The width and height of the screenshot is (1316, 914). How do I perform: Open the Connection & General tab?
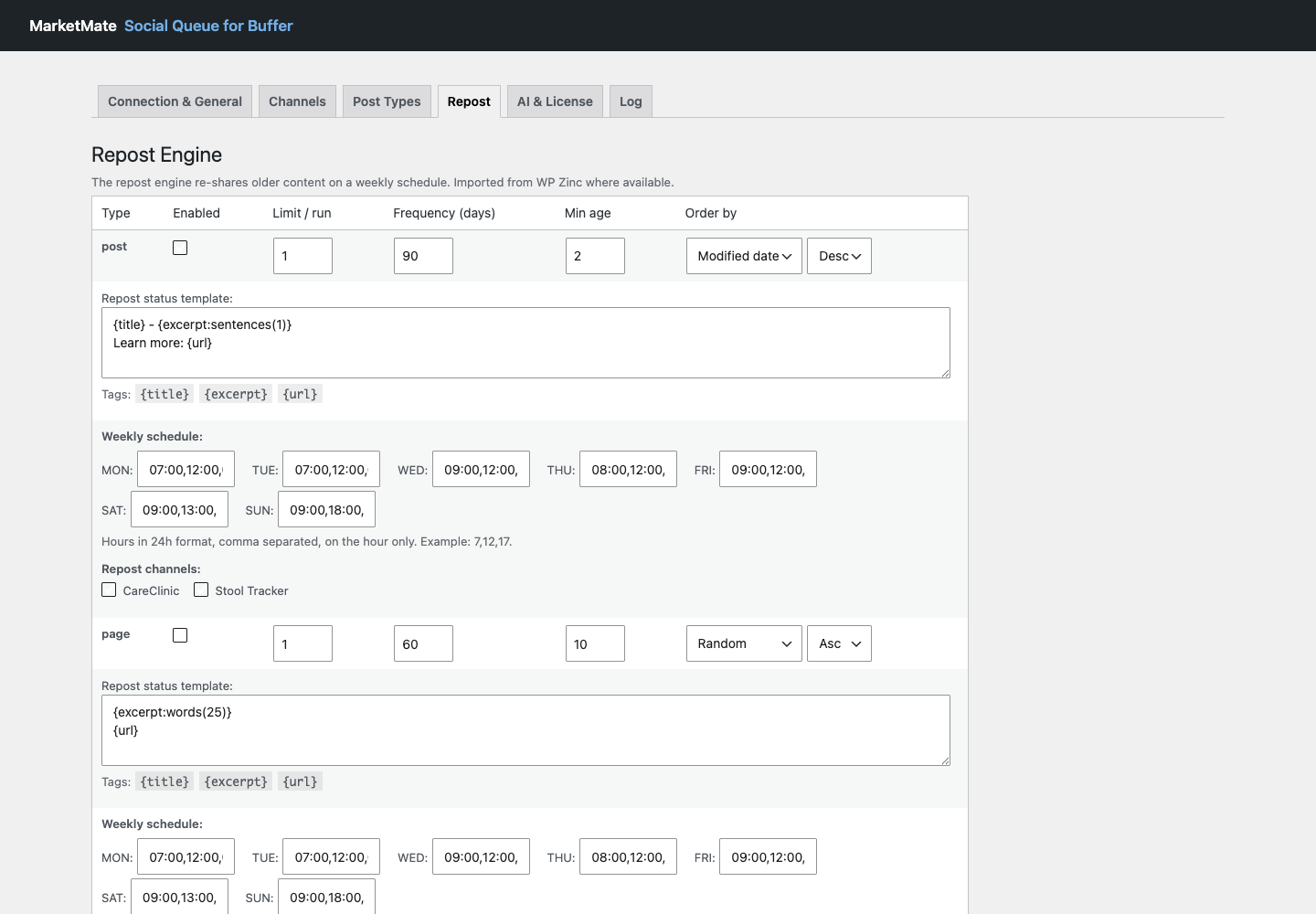pyautogui.click(x=175, y=101)
